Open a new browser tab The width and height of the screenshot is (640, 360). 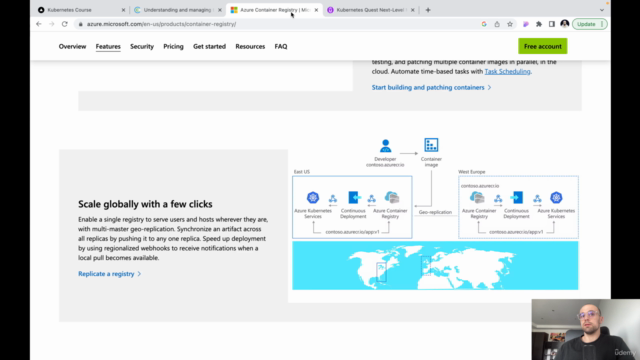tap(428, 10)
